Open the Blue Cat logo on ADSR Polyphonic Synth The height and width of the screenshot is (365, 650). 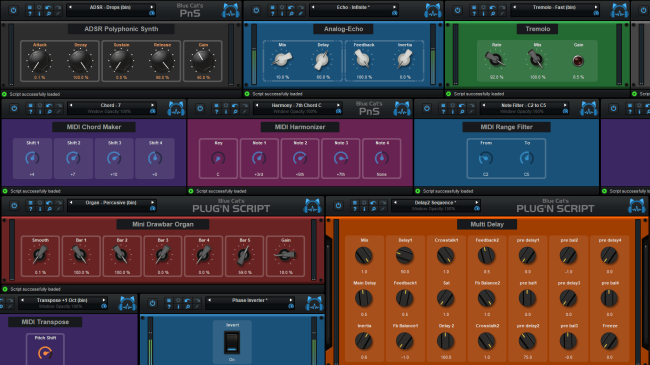tap(230, 10)
